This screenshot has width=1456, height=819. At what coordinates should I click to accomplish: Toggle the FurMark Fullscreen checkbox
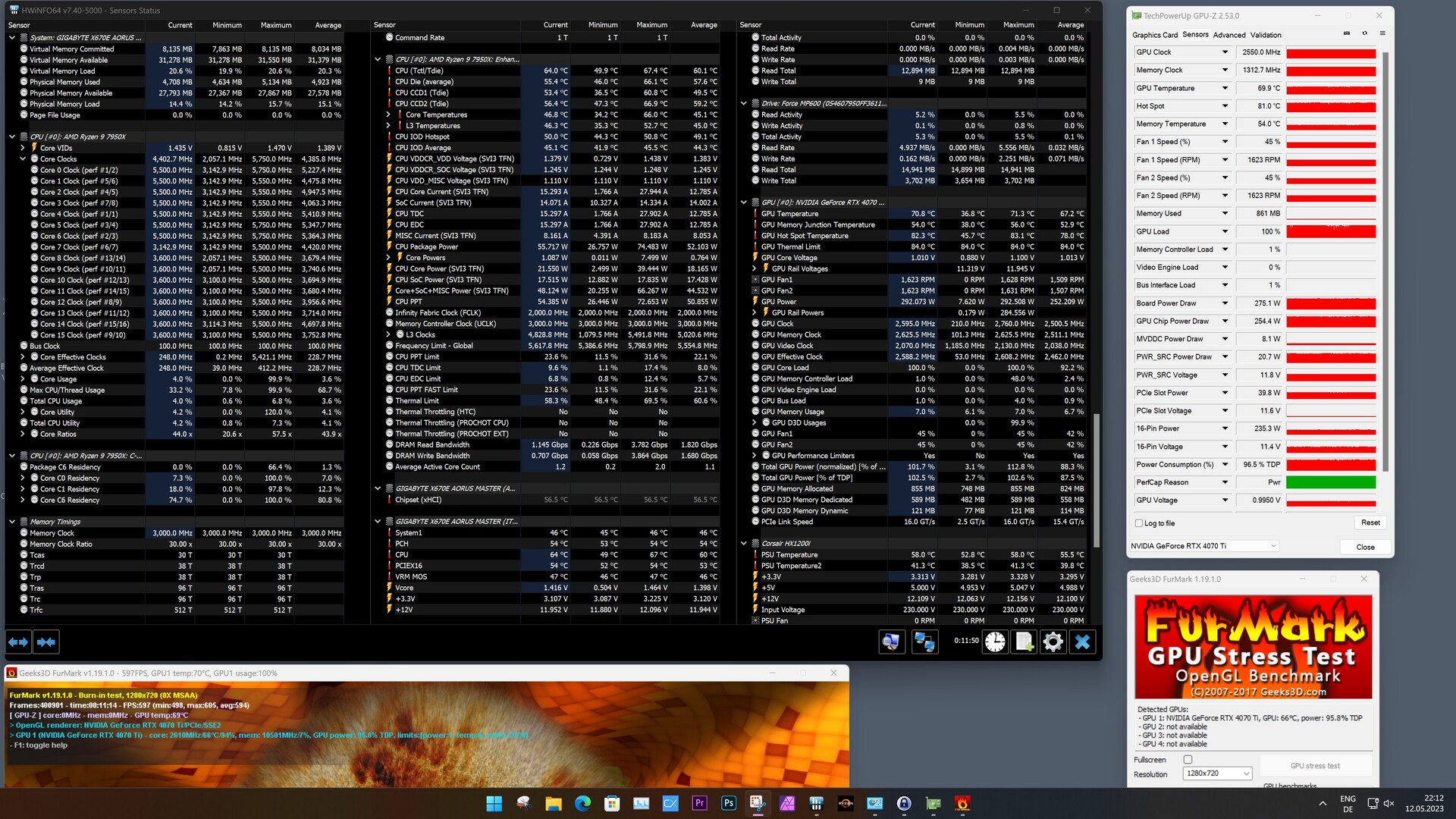coord(1188,760)
